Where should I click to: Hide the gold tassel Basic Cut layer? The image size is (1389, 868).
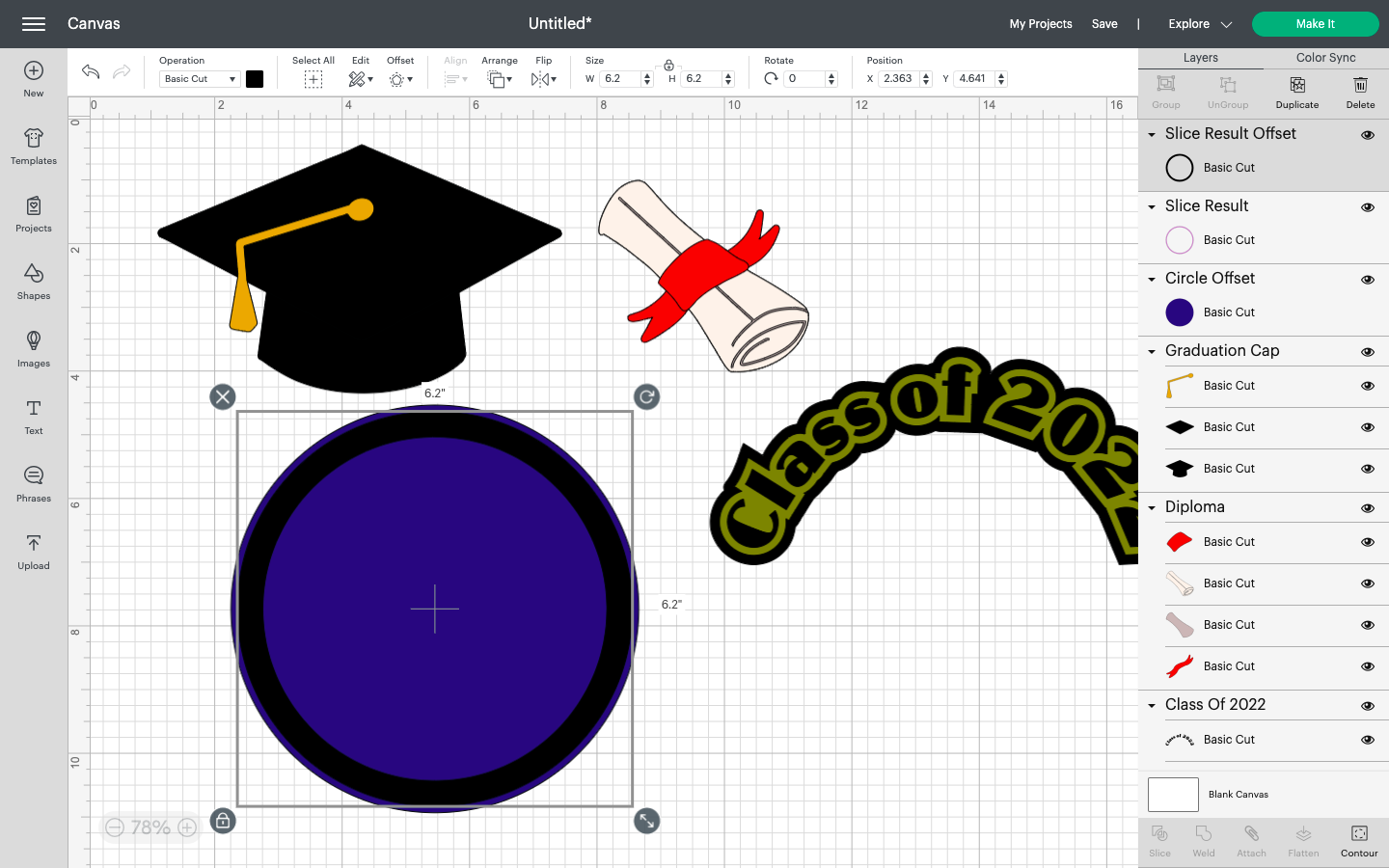[1368, 386]
